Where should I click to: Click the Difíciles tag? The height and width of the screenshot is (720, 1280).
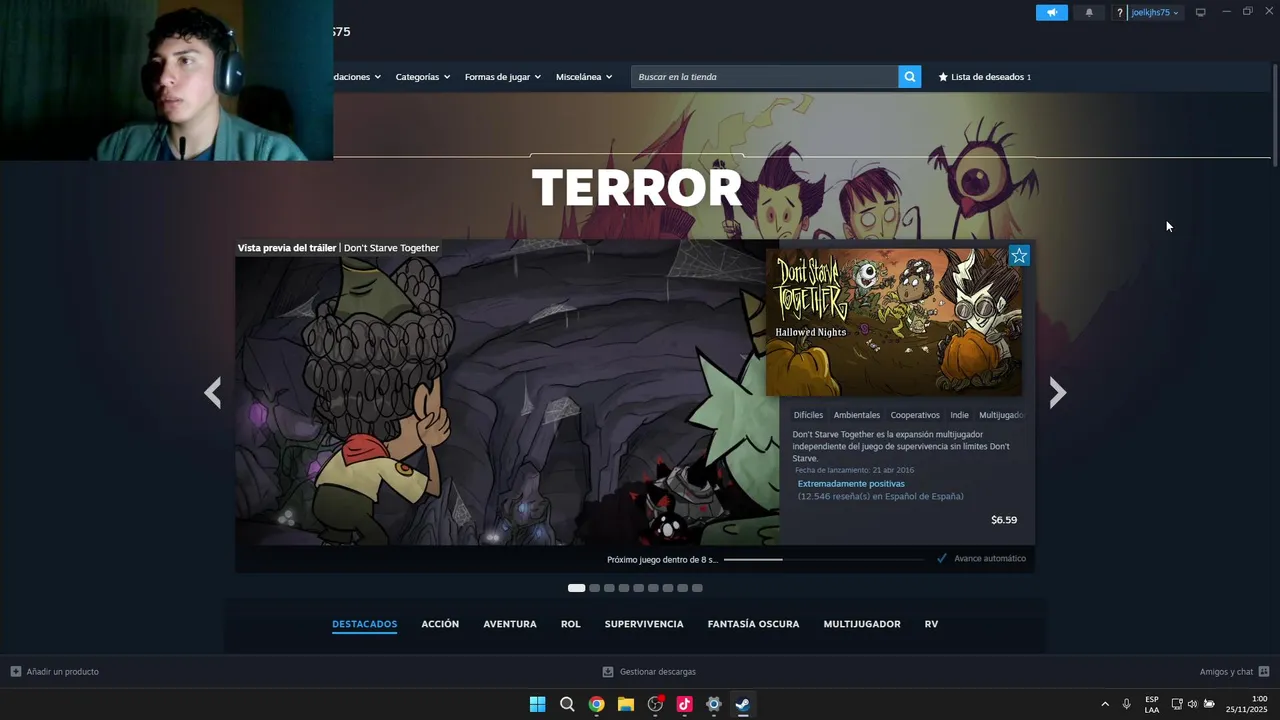click(808, 415)
